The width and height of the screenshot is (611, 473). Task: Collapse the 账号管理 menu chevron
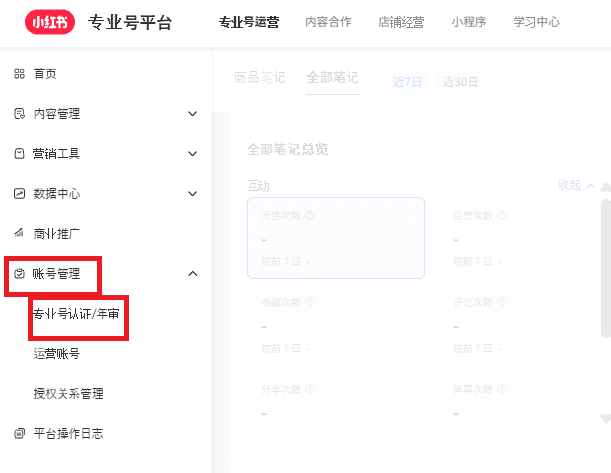pos(193,274)
